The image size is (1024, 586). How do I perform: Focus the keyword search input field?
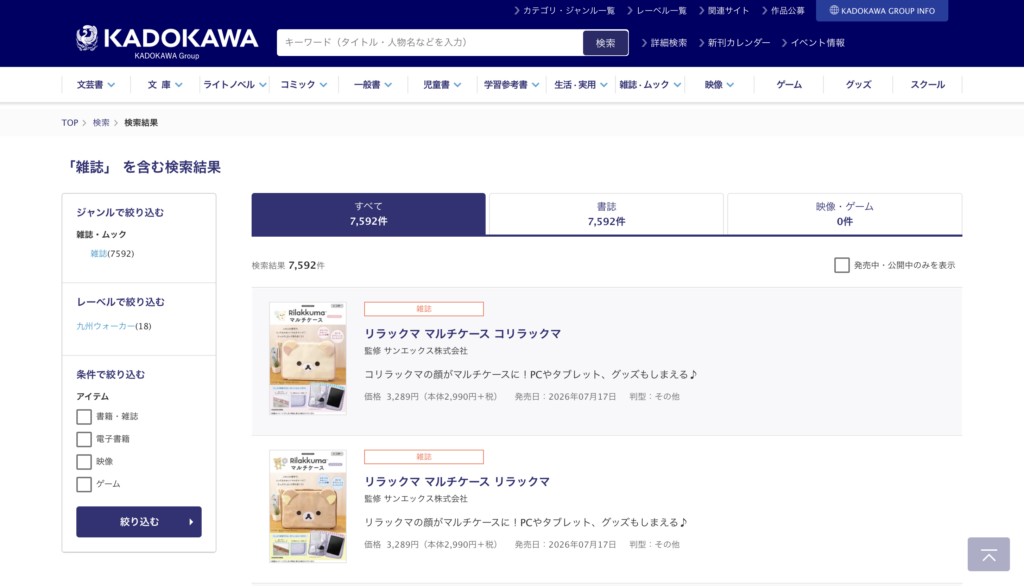click(x=430, y=43)
